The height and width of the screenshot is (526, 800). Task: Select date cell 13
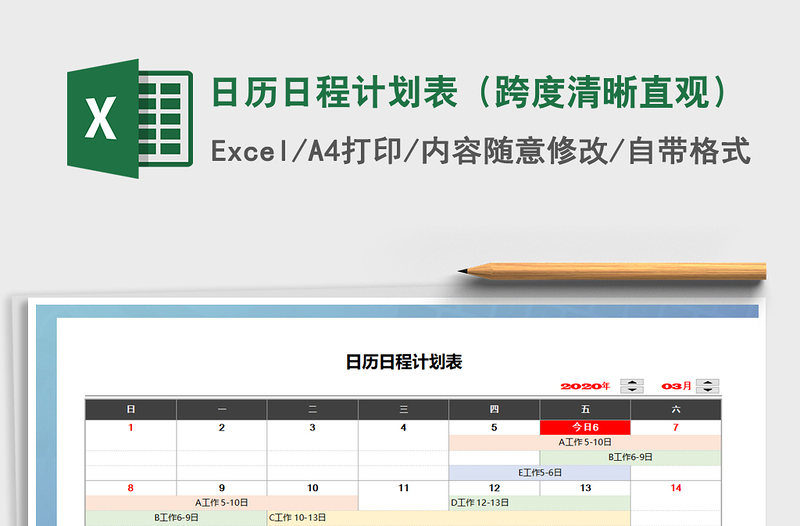coord(585,488)
